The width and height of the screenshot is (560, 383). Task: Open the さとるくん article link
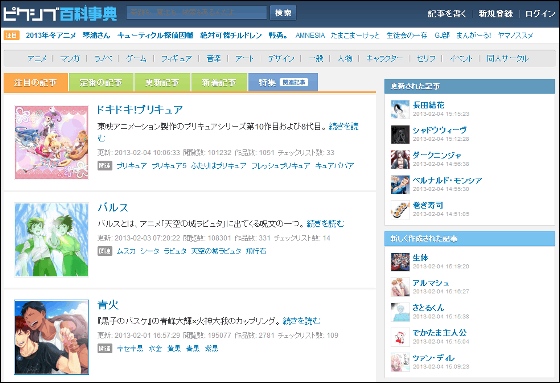[428, 308]
